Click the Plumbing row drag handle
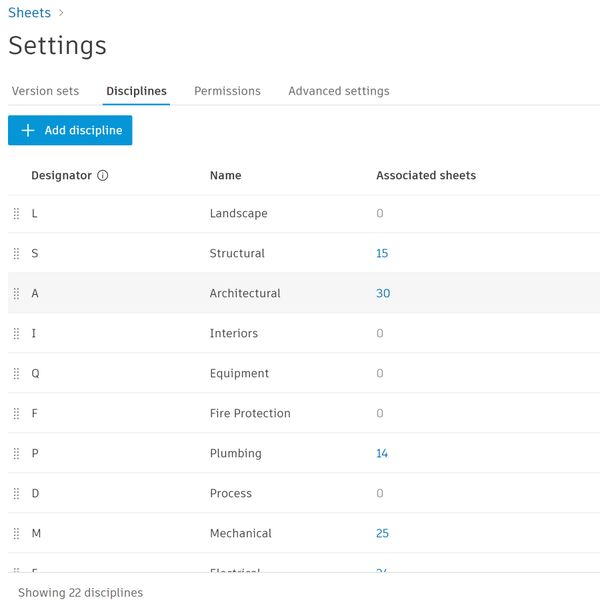600x600 pixels. tap(16, 454)
